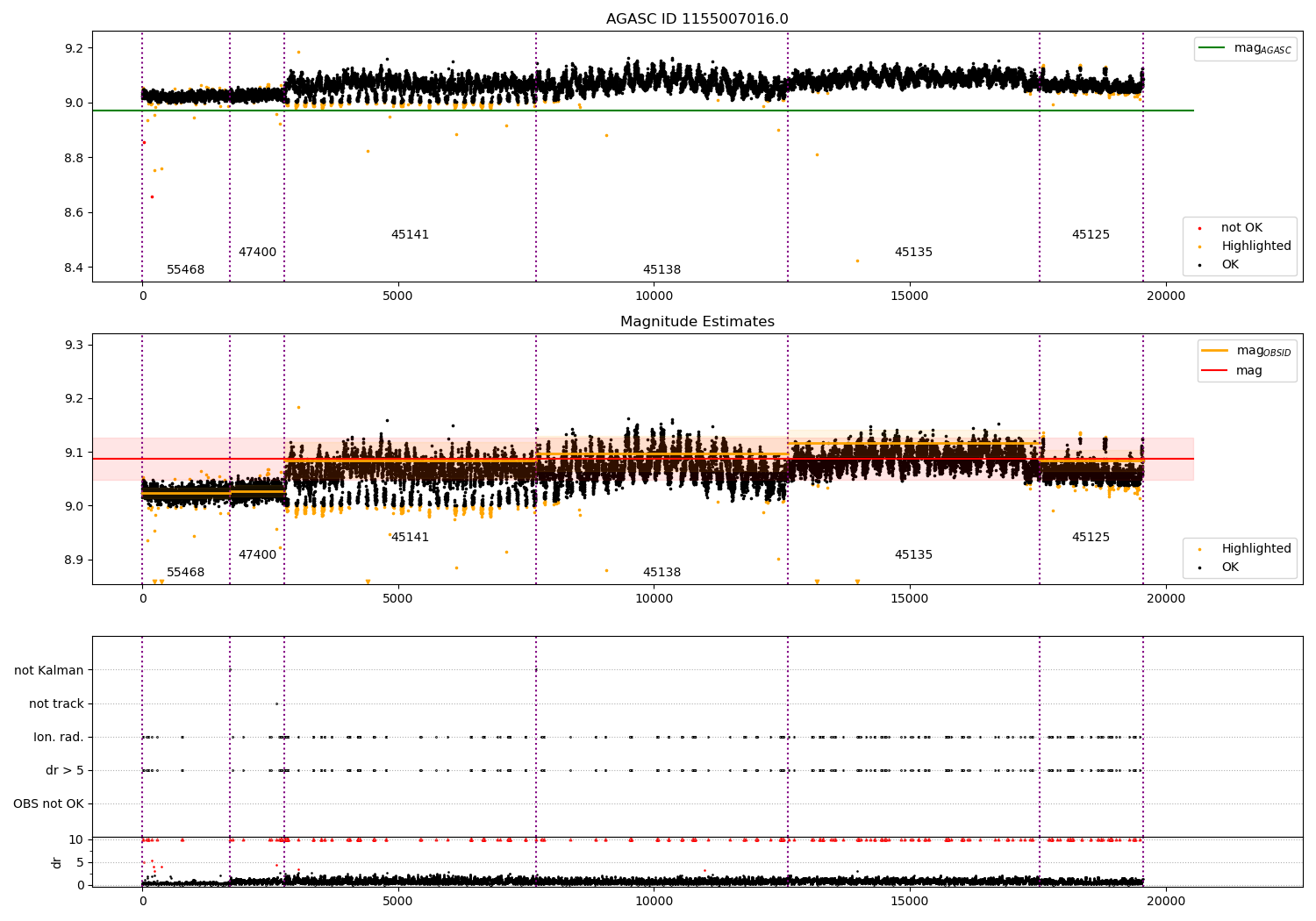Click OBSID label 45125 in the top plot
Image resolution: width=1316 pixels, height=921 pixels.
(x=1091, y=235)
